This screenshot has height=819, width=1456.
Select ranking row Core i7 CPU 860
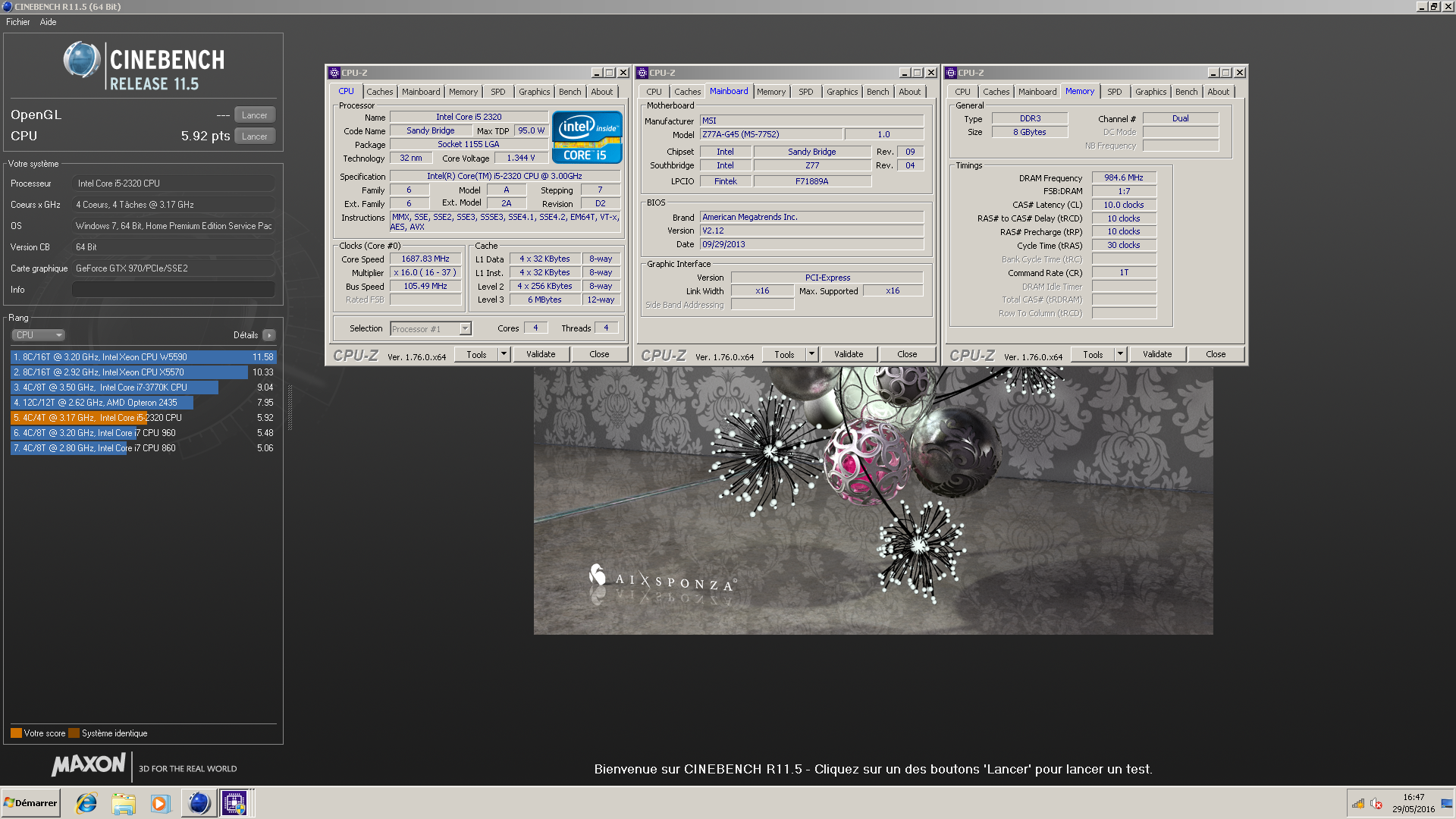click(143, 448)
